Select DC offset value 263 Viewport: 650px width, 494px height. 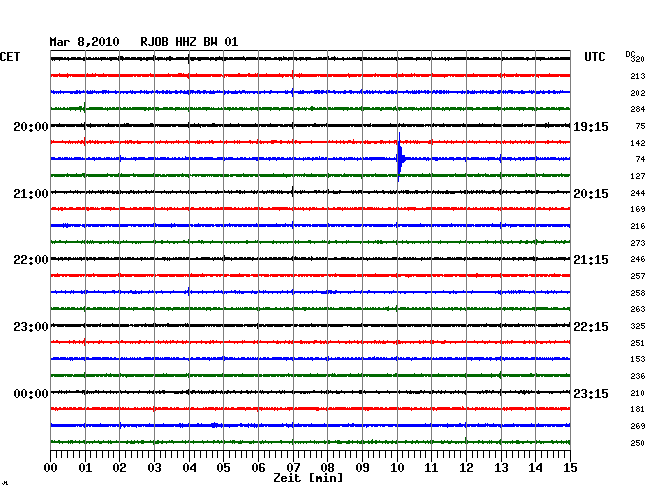click(638, 309)
